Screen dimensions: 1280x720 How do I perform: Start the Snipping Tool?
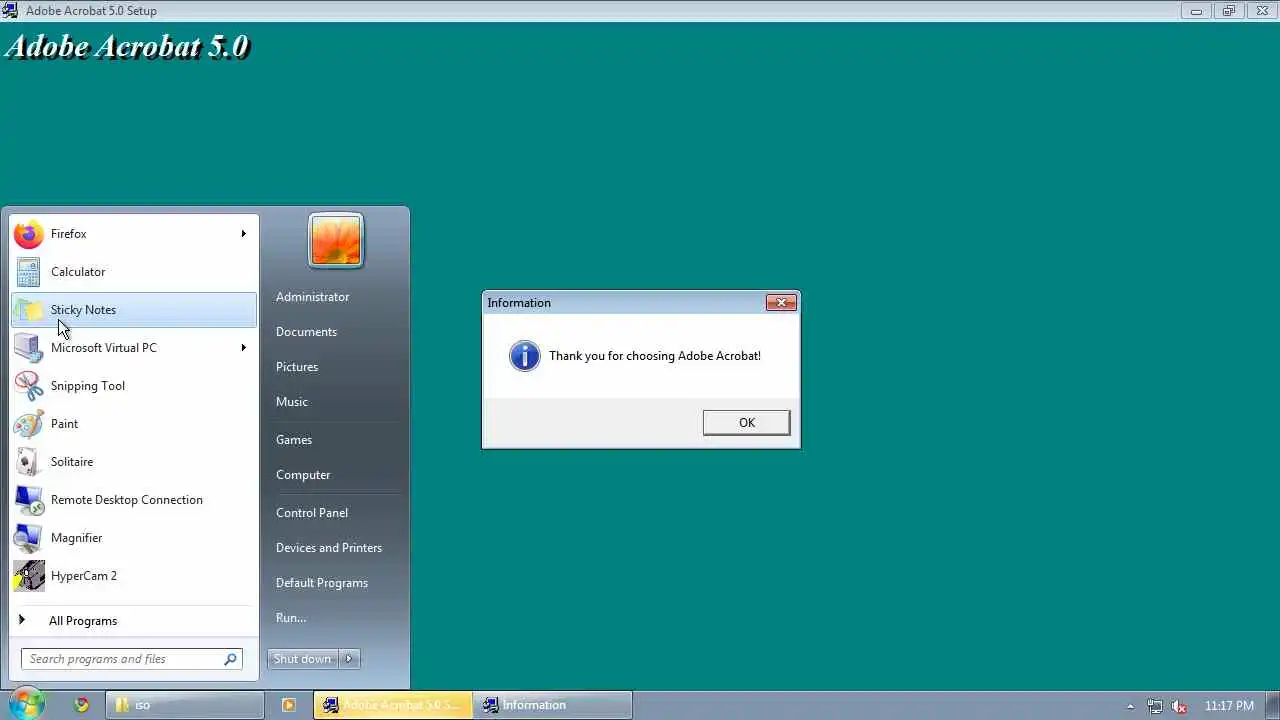click(134, 386)
